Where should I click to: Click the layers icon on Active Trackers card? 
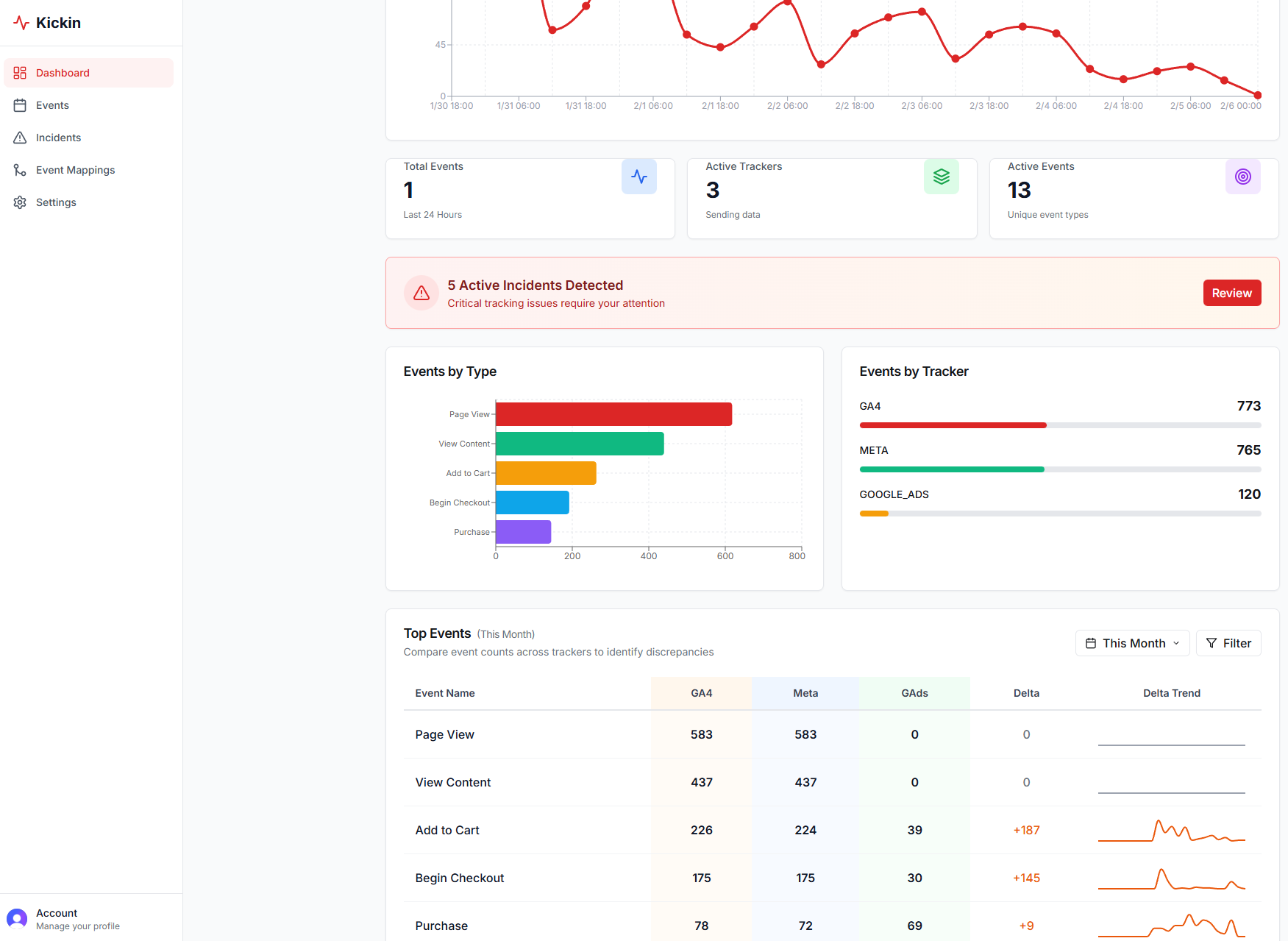[941, 177]
